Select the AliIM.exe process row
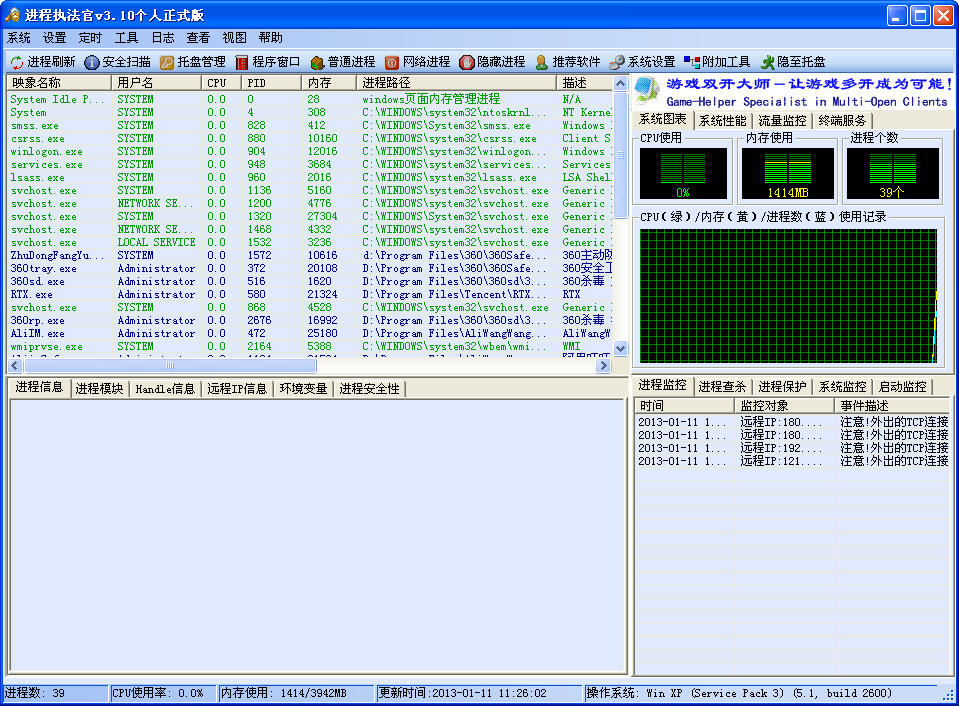Viewport: 959px width, 706px height. (x=310, y=333)
